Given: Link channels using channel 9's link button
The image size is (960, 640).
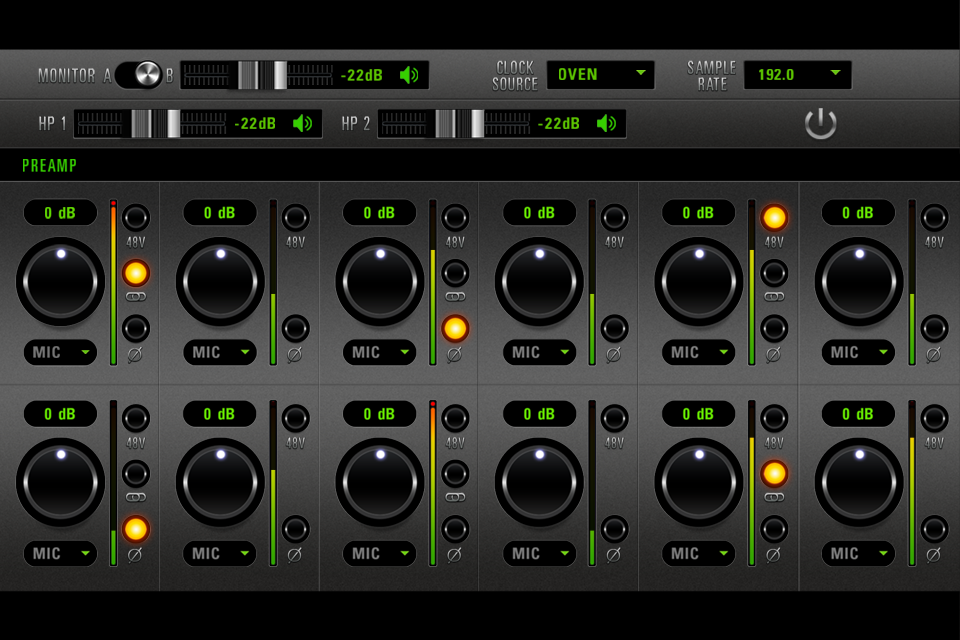Looking at the screenshot, I should tap(456, 473).
